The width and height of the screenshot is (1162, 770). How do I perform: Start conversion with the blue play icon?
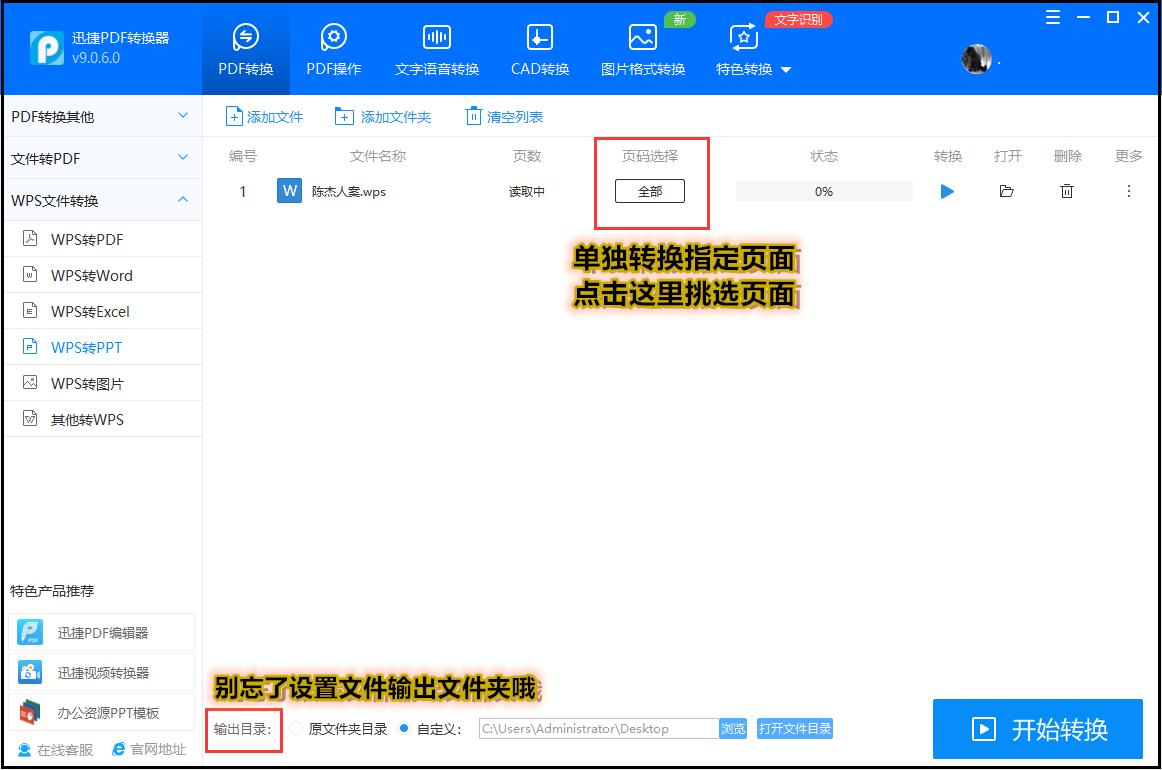tap(947, 191)
